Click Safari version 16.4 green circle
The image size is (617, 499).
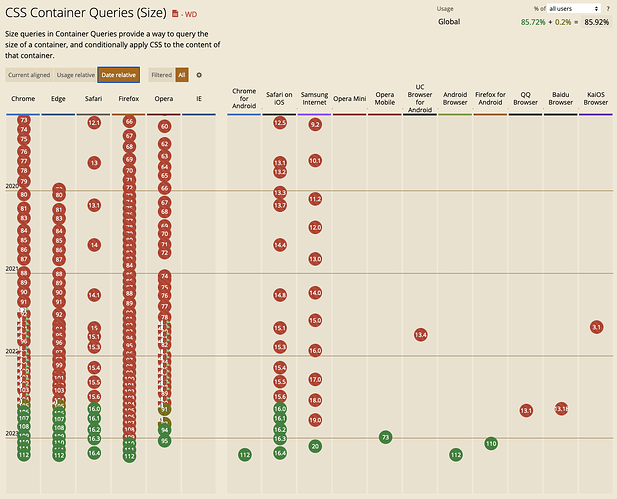pyautogui.click(x=94, y=453)
